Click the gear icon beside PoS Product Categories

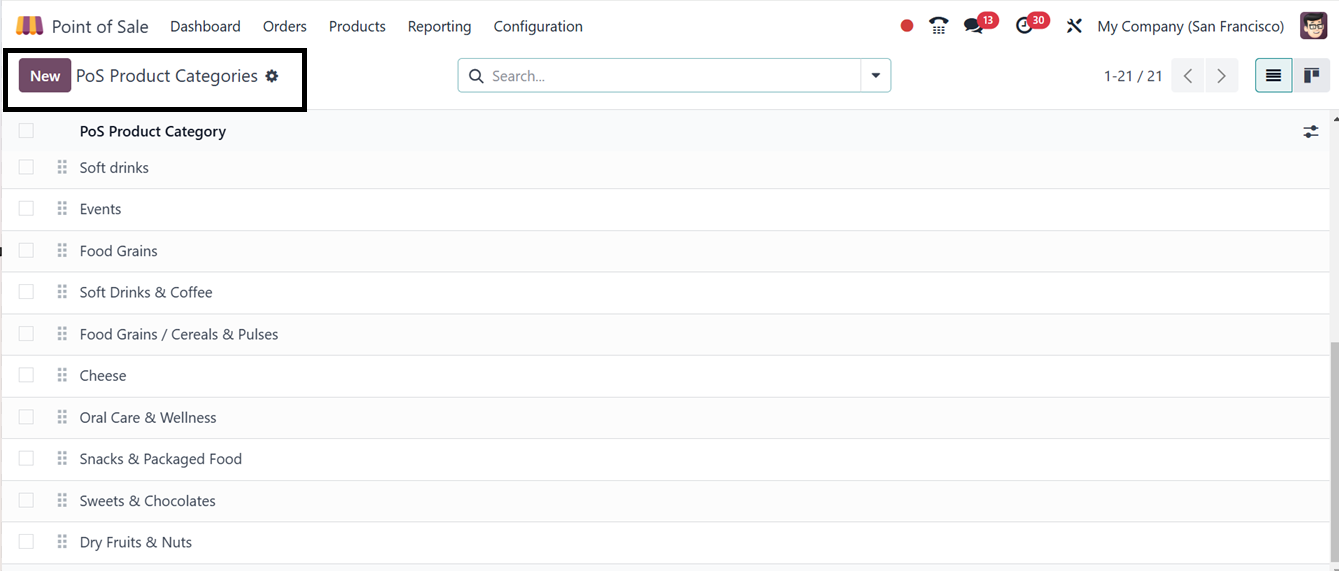point(272,76)
